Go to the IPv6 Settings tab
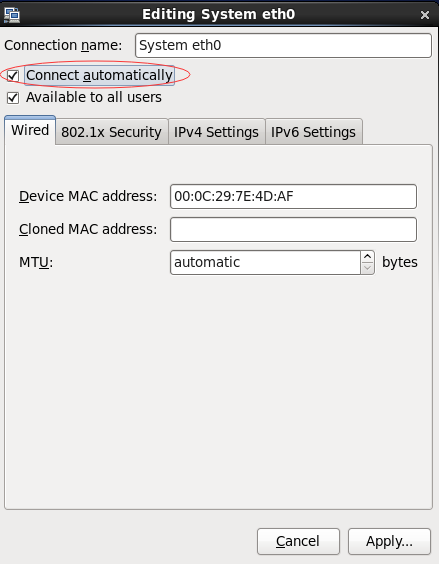 click(313, 132)
